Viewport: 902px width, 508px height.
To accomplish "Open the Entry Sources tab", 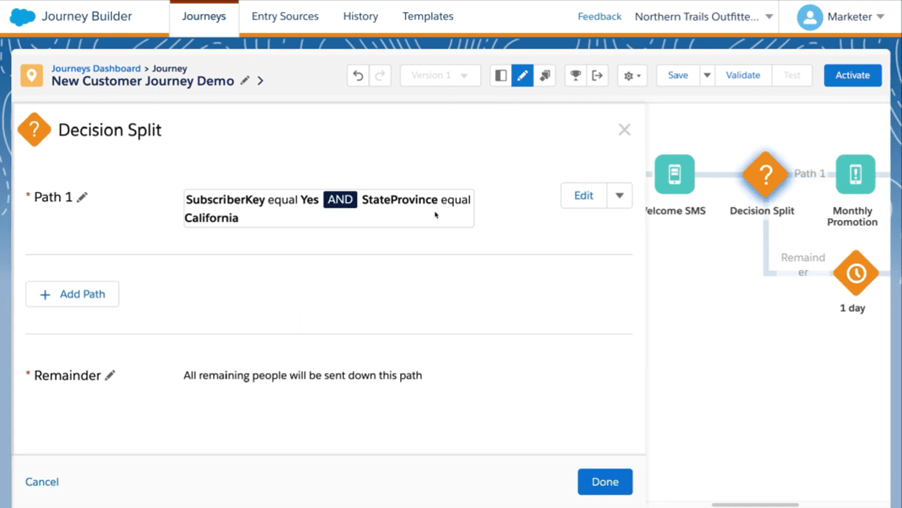I will pyautogui.click(x=285, y=17).
